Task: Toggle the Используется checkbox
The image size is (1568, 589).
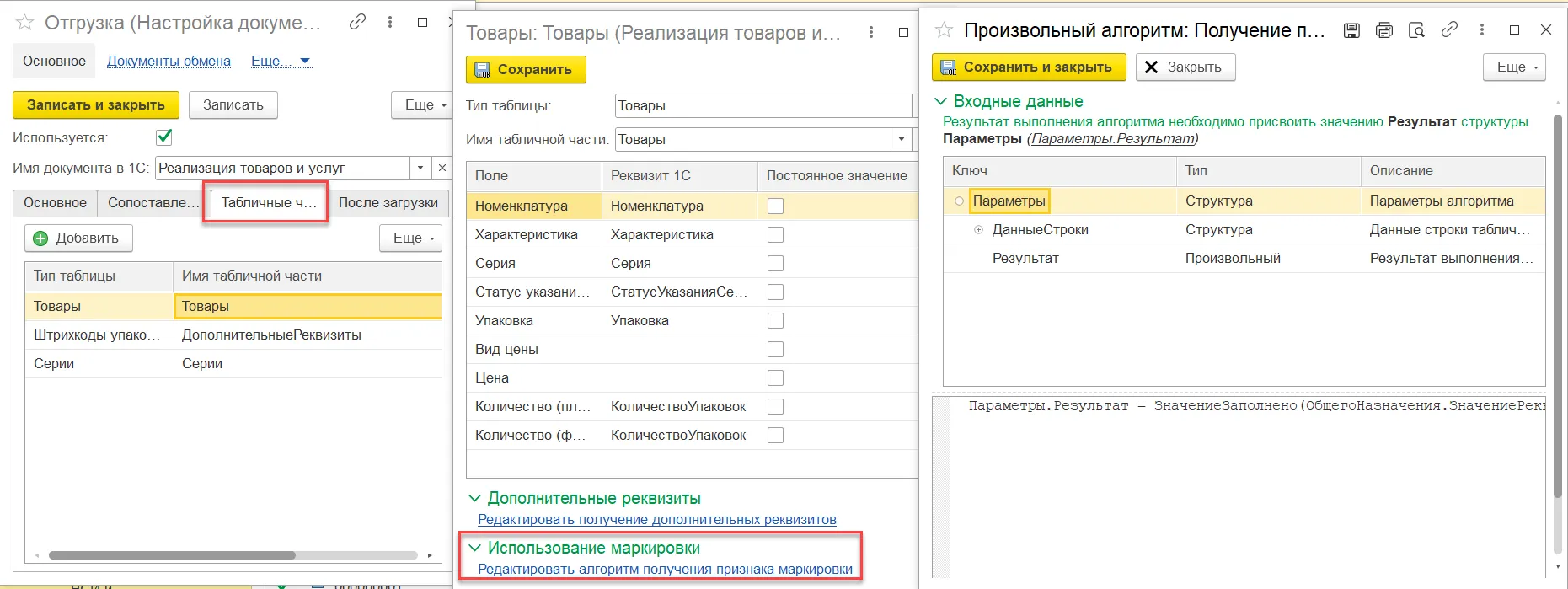Action: pyautogui.click(x=164, y=137)
